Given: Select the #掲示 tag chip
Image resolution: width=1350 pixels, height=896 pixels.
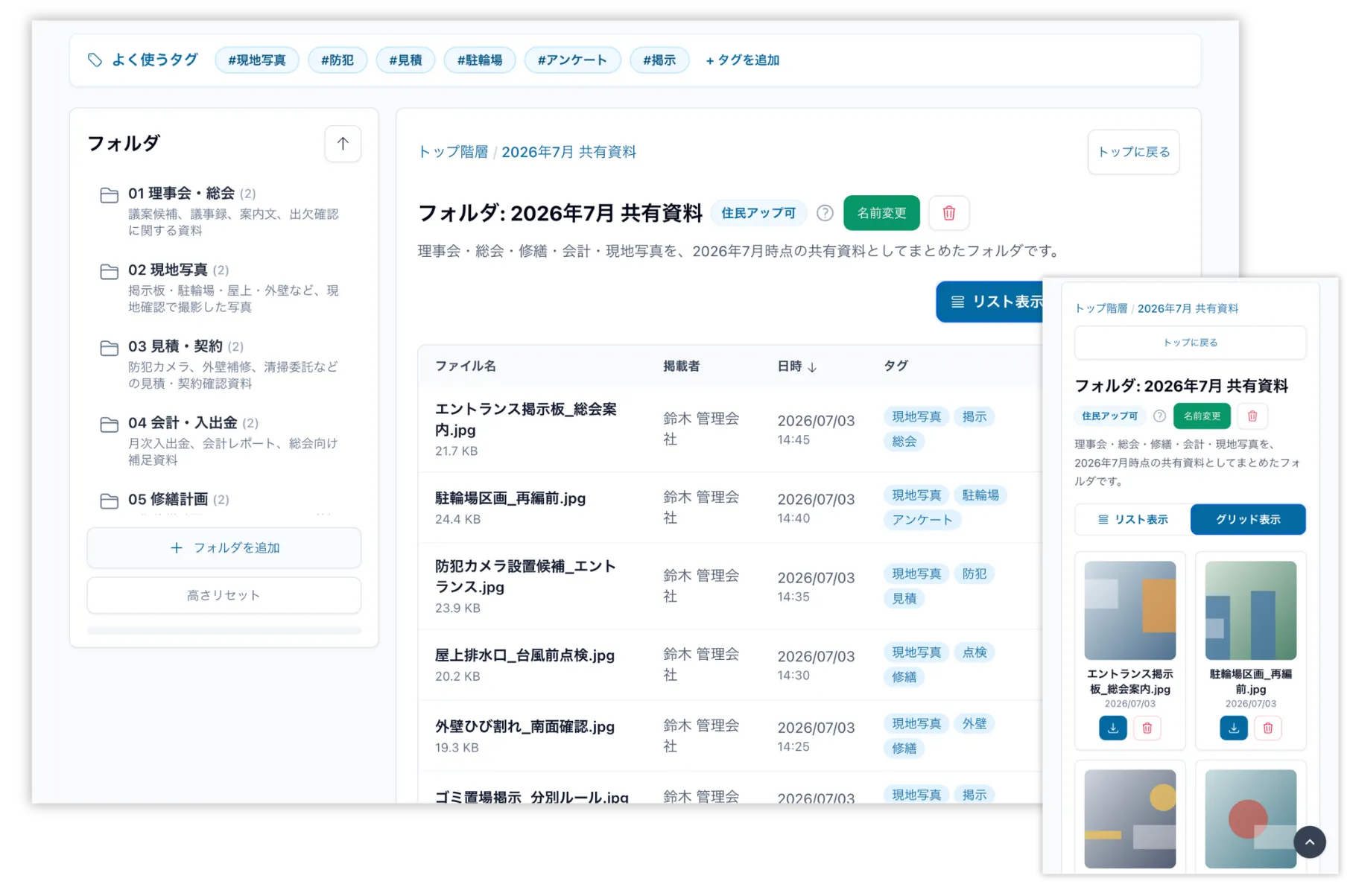Looking at the screenshot, I should [659, 60].
